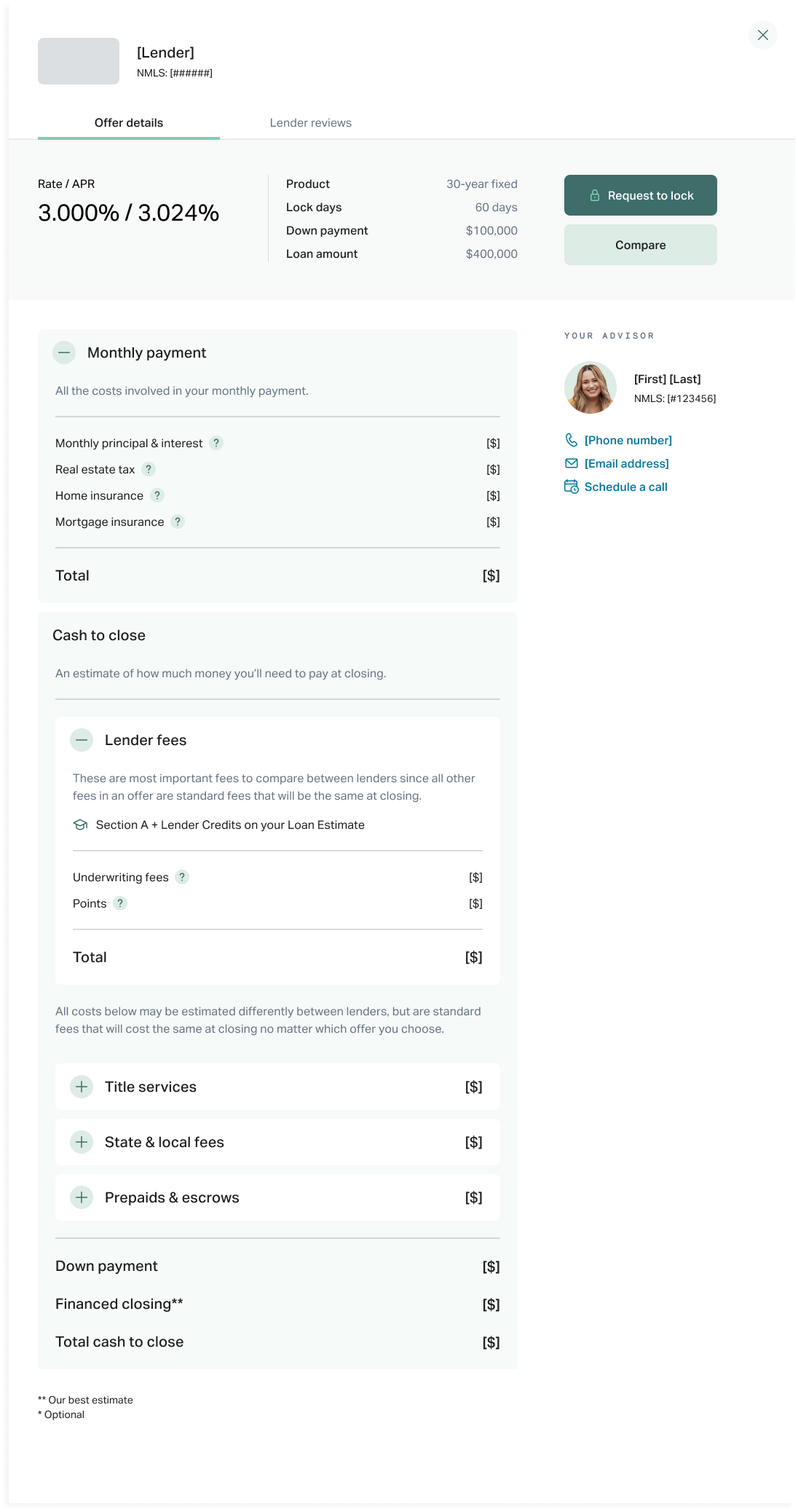Open the Home insurance tooltip icon
Screen dimensions: 798x1512
coord(157,495)
